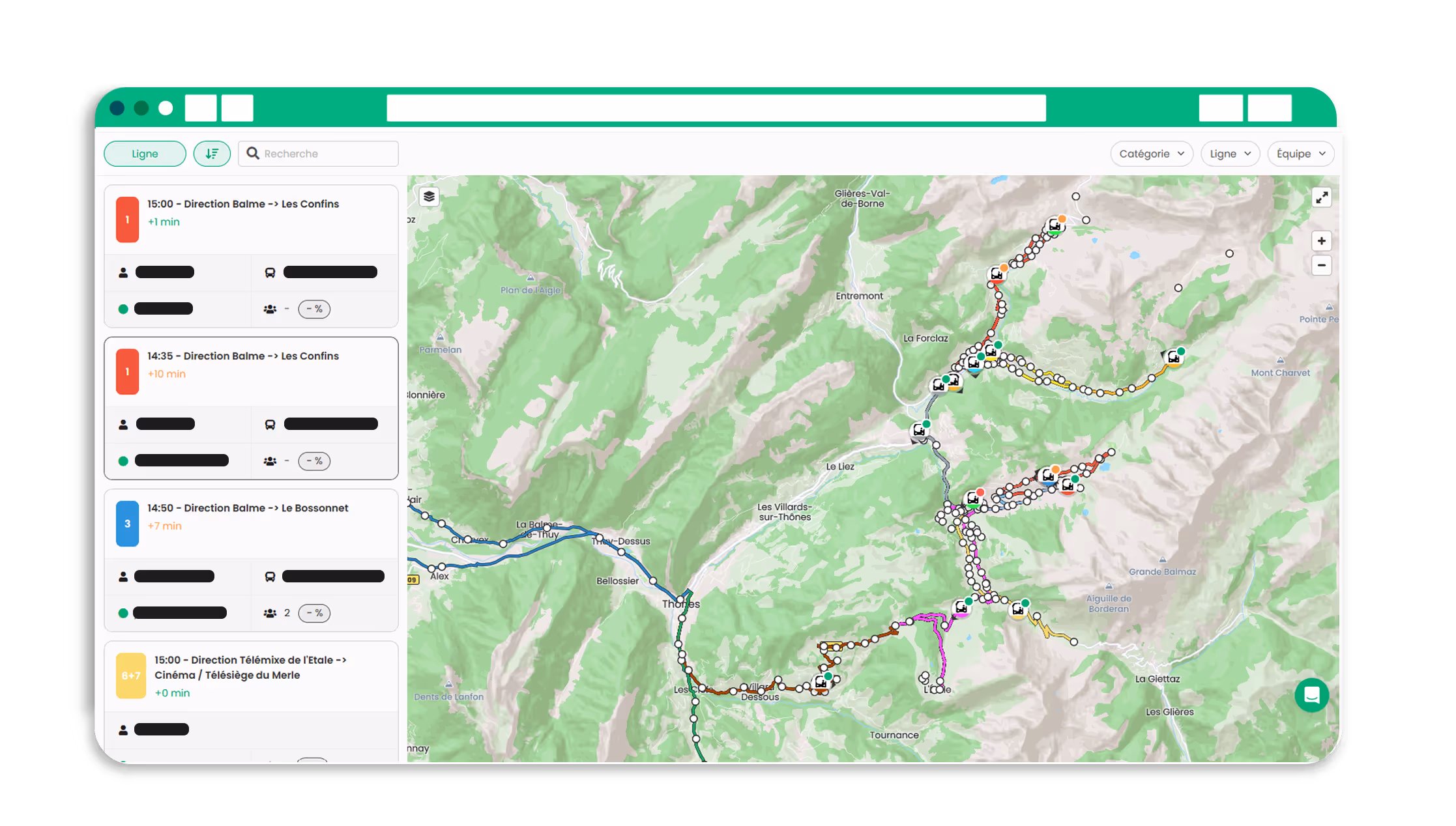Open the 15:00 Balme -> Les Confins trip
This screenshot has width=1456, height=826.
point(243,204)
